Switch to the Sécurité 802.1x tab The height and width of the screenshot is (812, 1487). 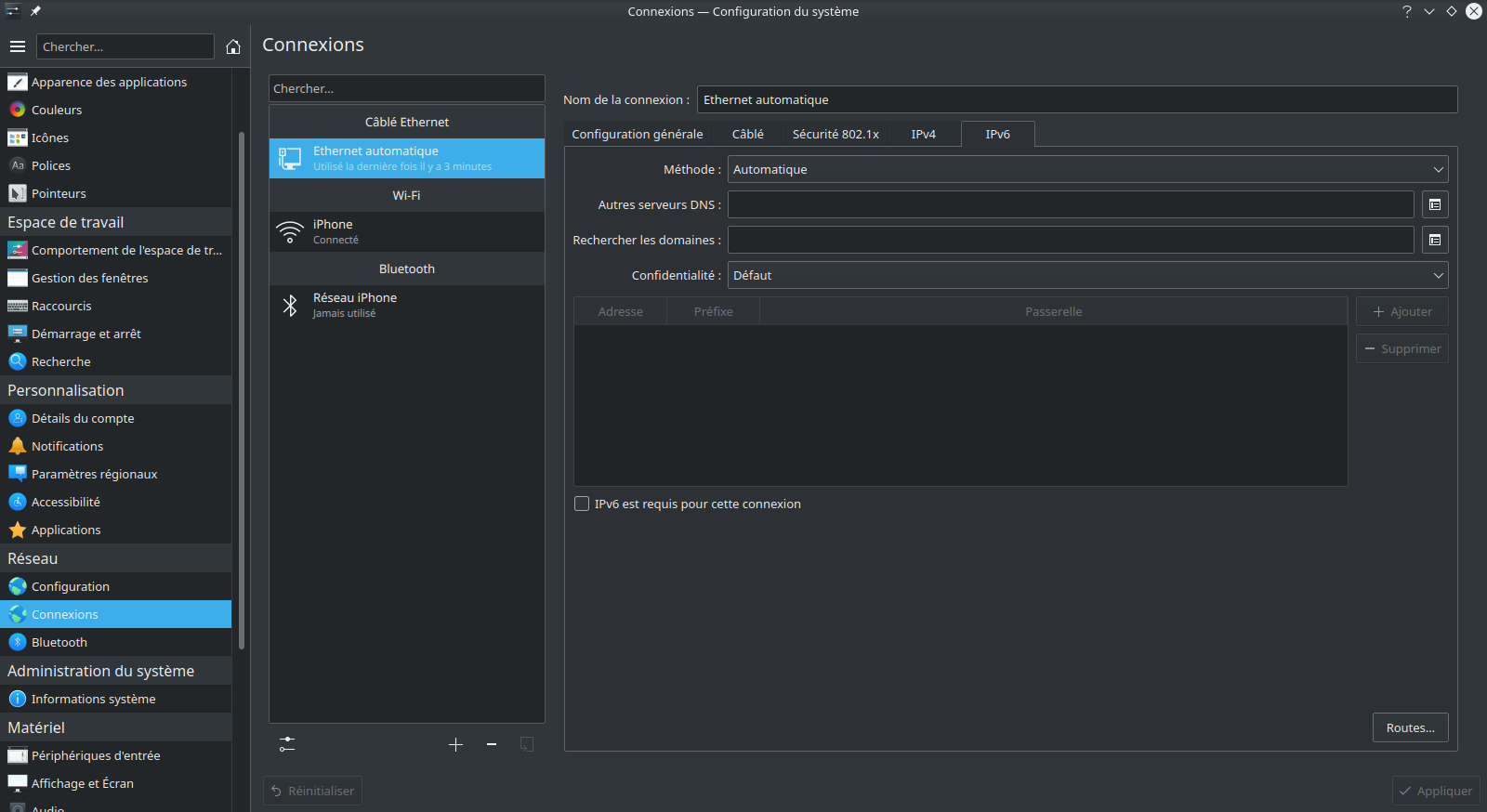tap(835, 135)
